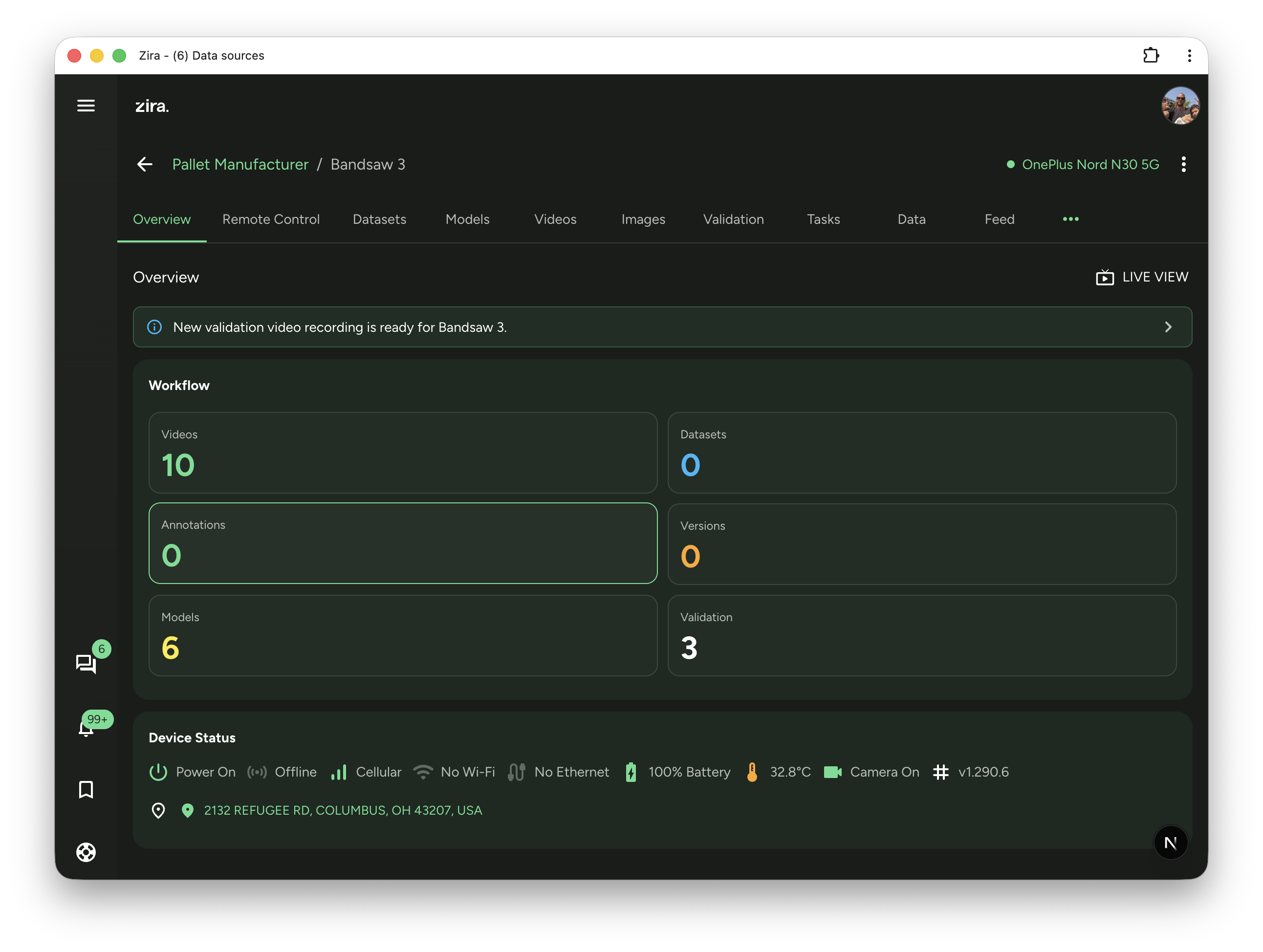Click the OnePlus Nord N30 5G device link
Viewport: 1263px width, 952px height.
coord(1090,164)
